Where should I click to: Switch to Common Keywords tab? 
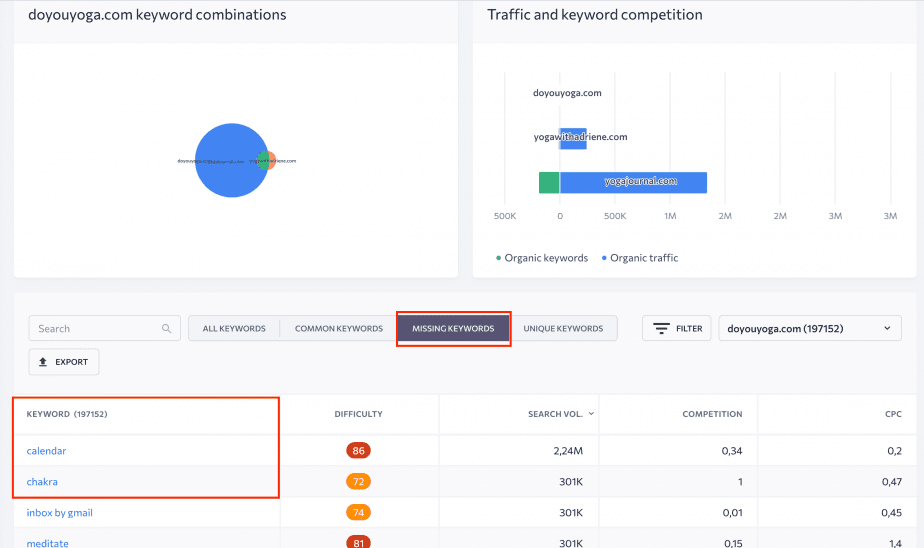pos(339,328)
